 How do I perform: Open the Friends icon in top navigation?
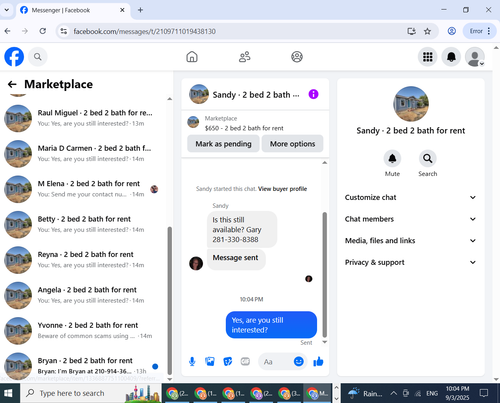click(244, 57)
